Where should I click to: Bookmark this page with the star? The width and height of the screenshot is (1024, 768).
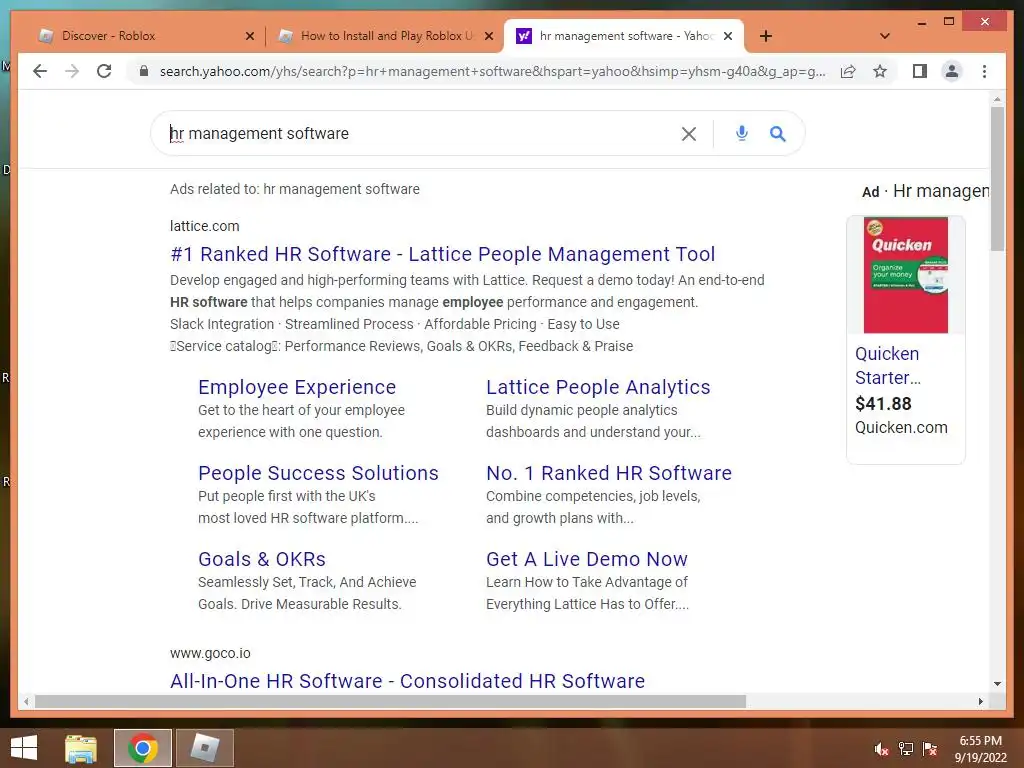880,71
